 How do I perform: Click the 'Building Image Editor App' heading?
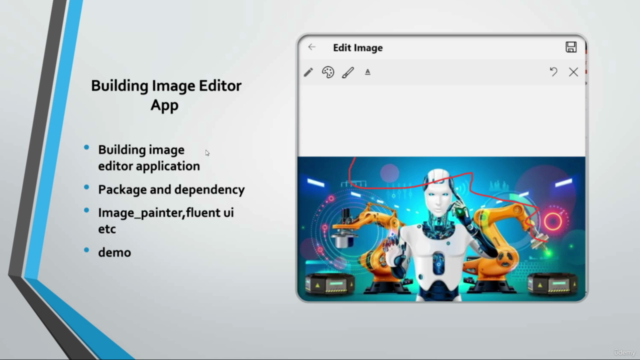tap(166, 95)
